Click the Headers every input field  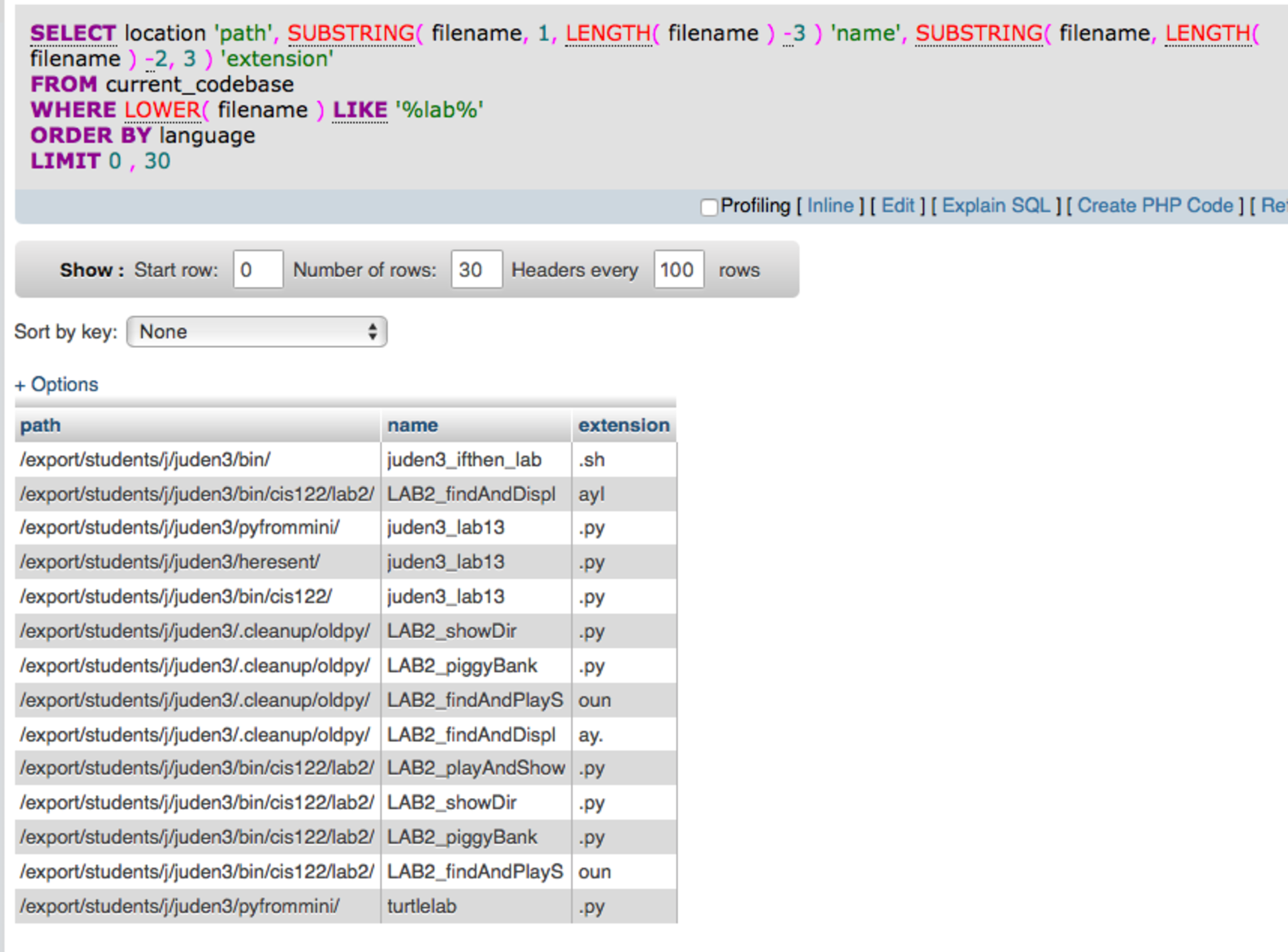click(x=678, y=270)
